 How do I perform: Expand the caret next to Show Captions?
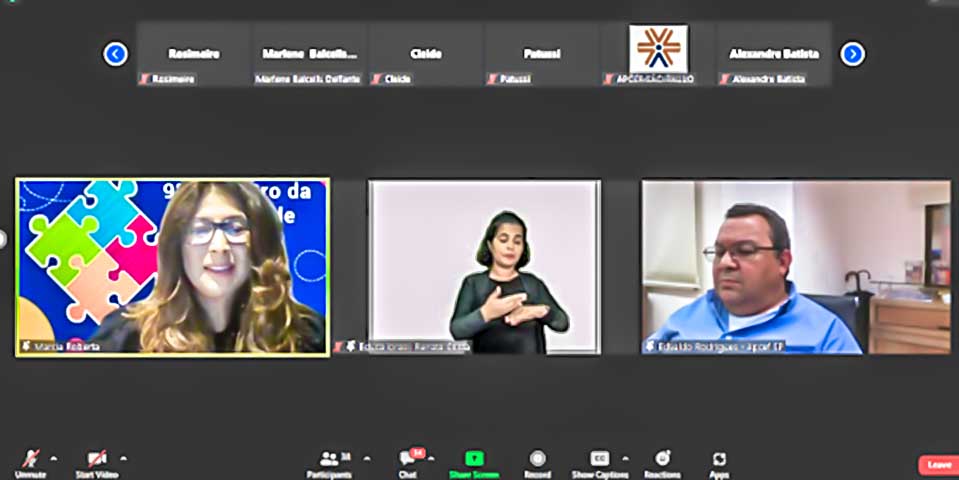coord(626,458)
